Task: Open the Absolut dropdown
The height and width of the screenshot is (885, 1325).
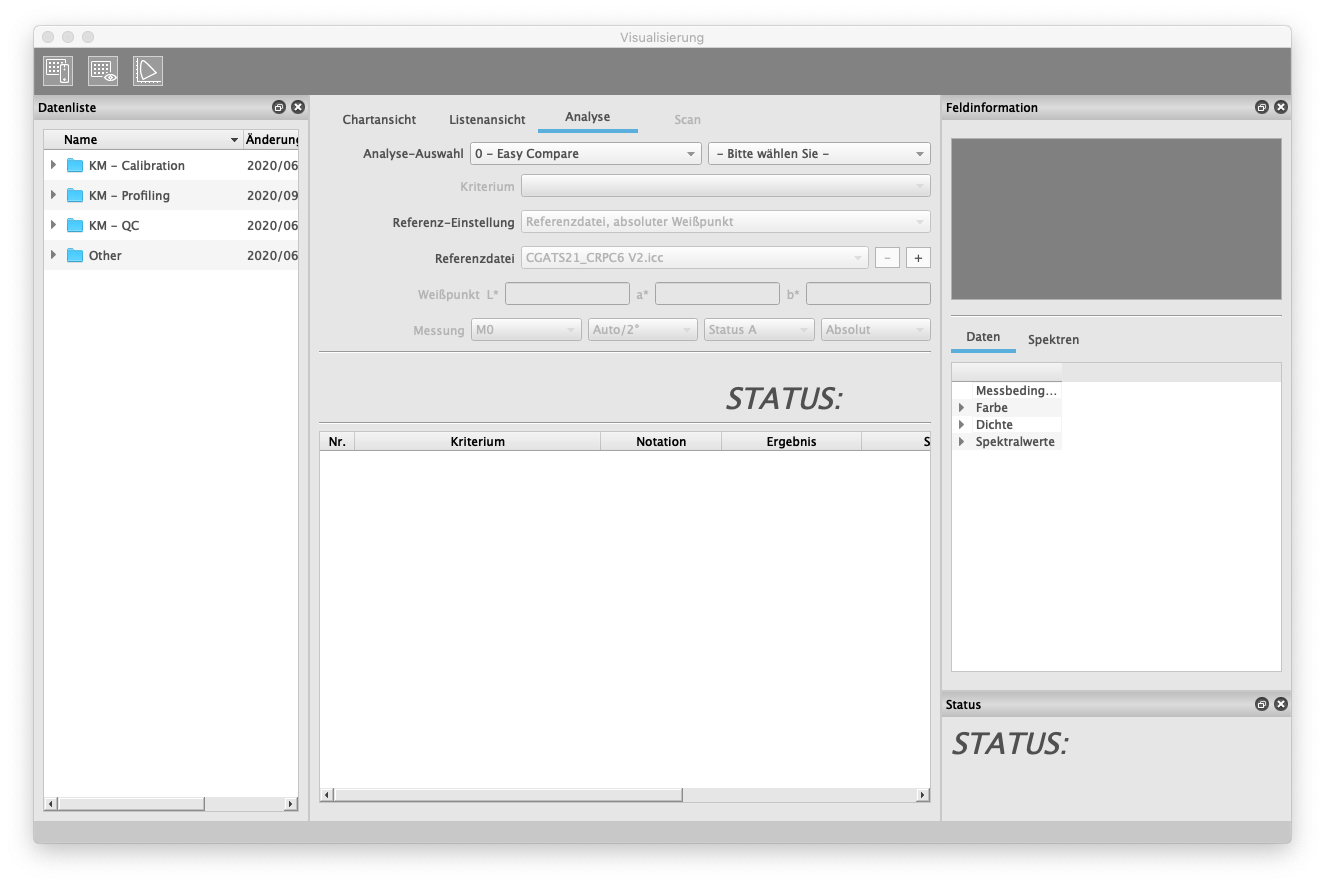Action: [x=876, y=330]
